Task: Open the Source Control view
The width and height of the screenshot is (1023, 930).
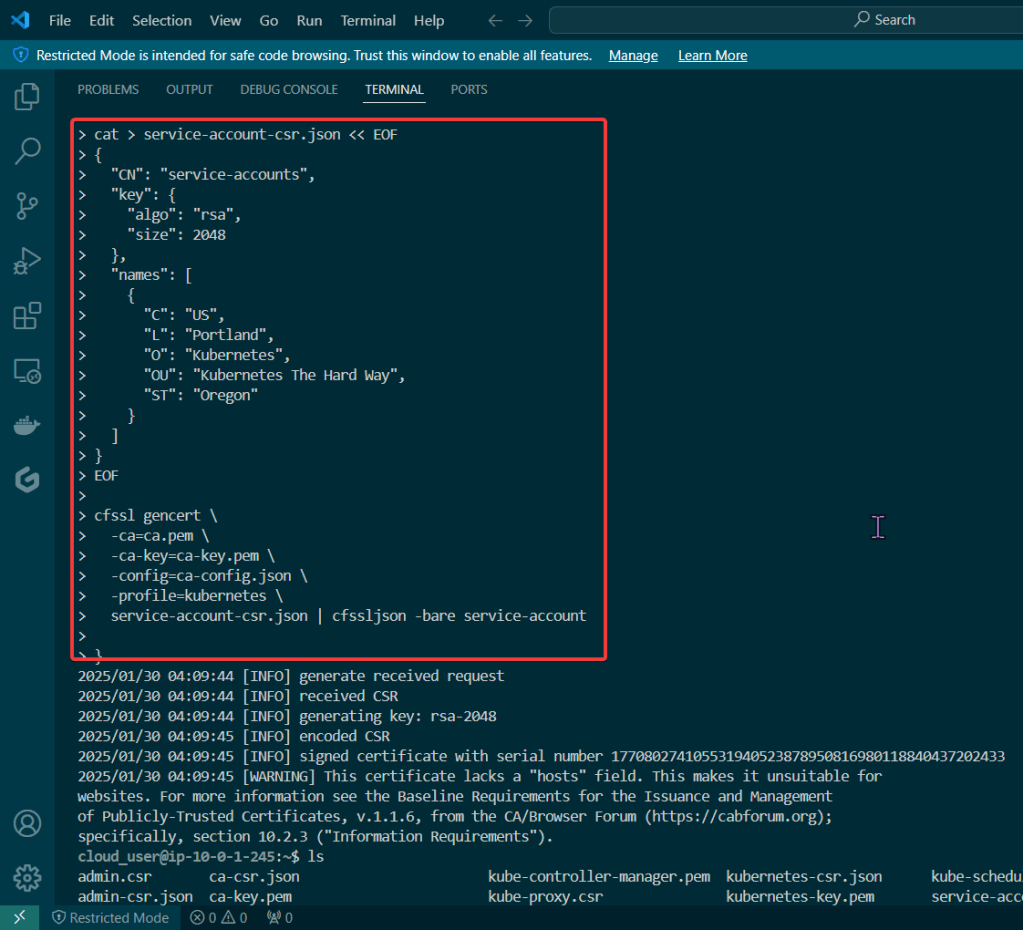Action: click(x=27, y=206)
